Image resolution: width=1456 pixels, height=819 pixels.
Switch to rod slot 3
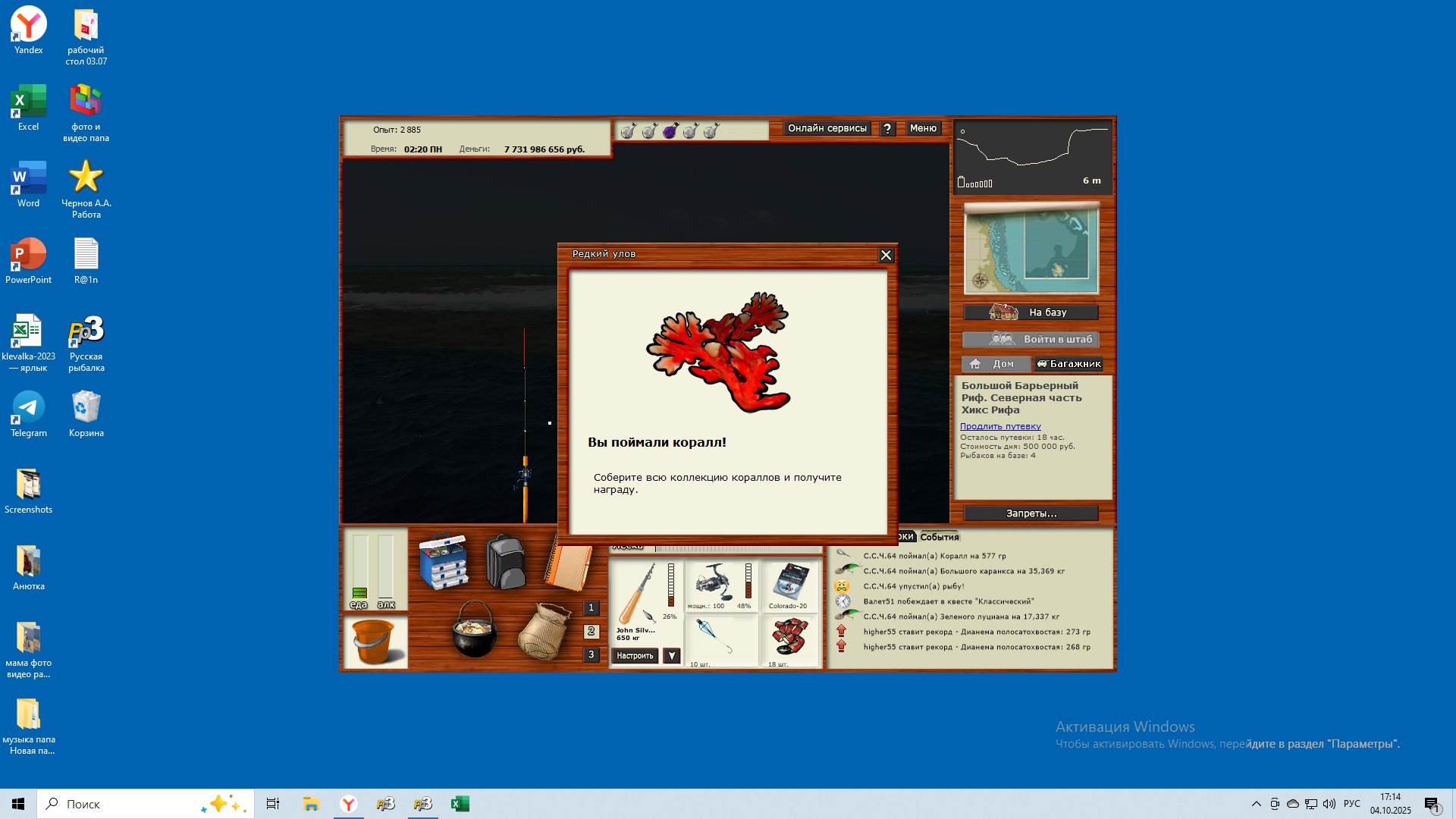point(591,654)
